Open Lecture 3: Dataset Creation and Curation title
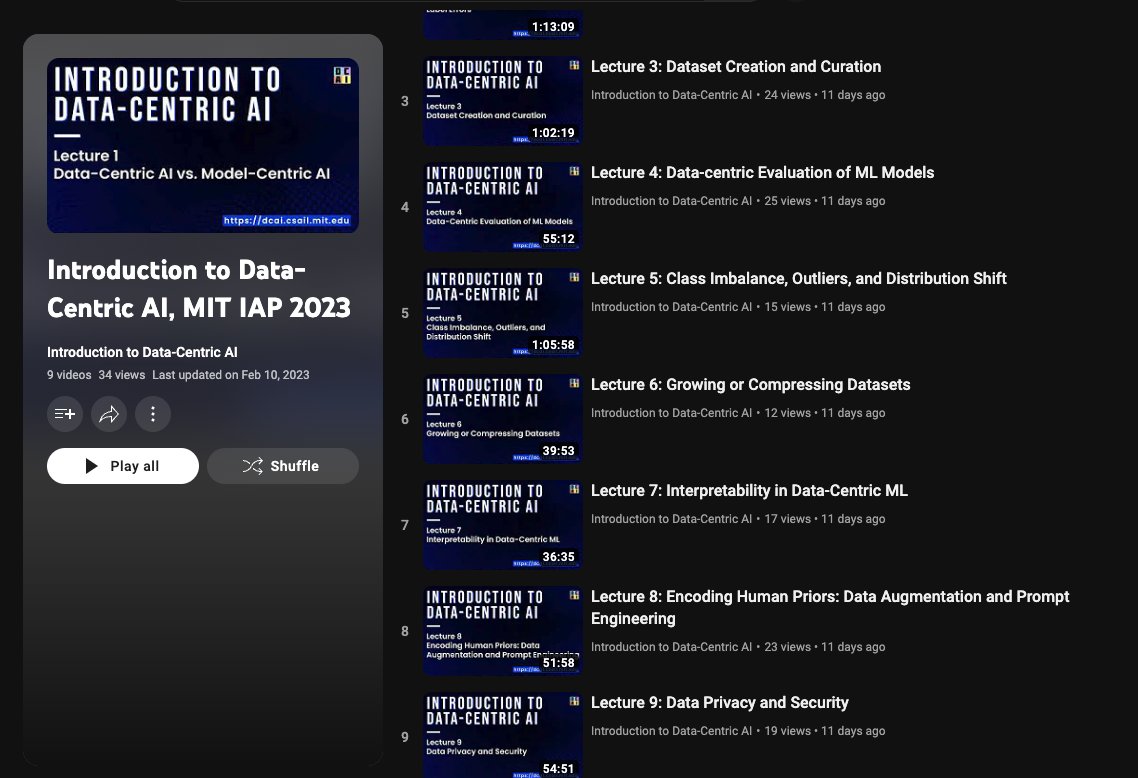Image resolution: width=1138 pixels, height=778 pixels. (736, 67)
